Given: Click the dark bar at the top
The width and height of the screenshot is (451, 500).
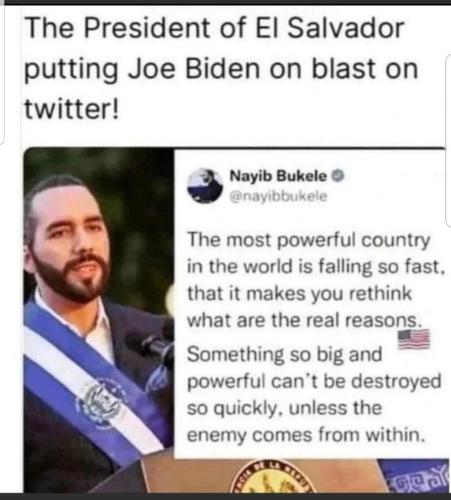Looking at the screenshot, I should (225, 2).
